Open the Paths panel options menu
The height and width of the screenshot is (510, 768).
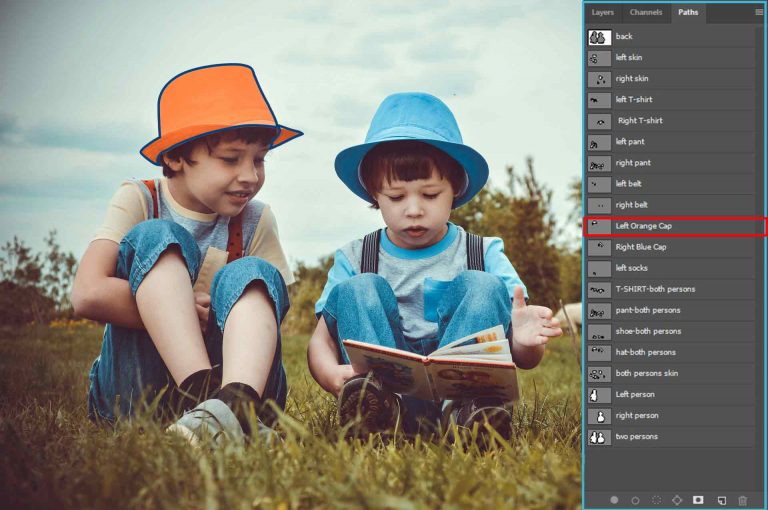[x=759, y=12]
